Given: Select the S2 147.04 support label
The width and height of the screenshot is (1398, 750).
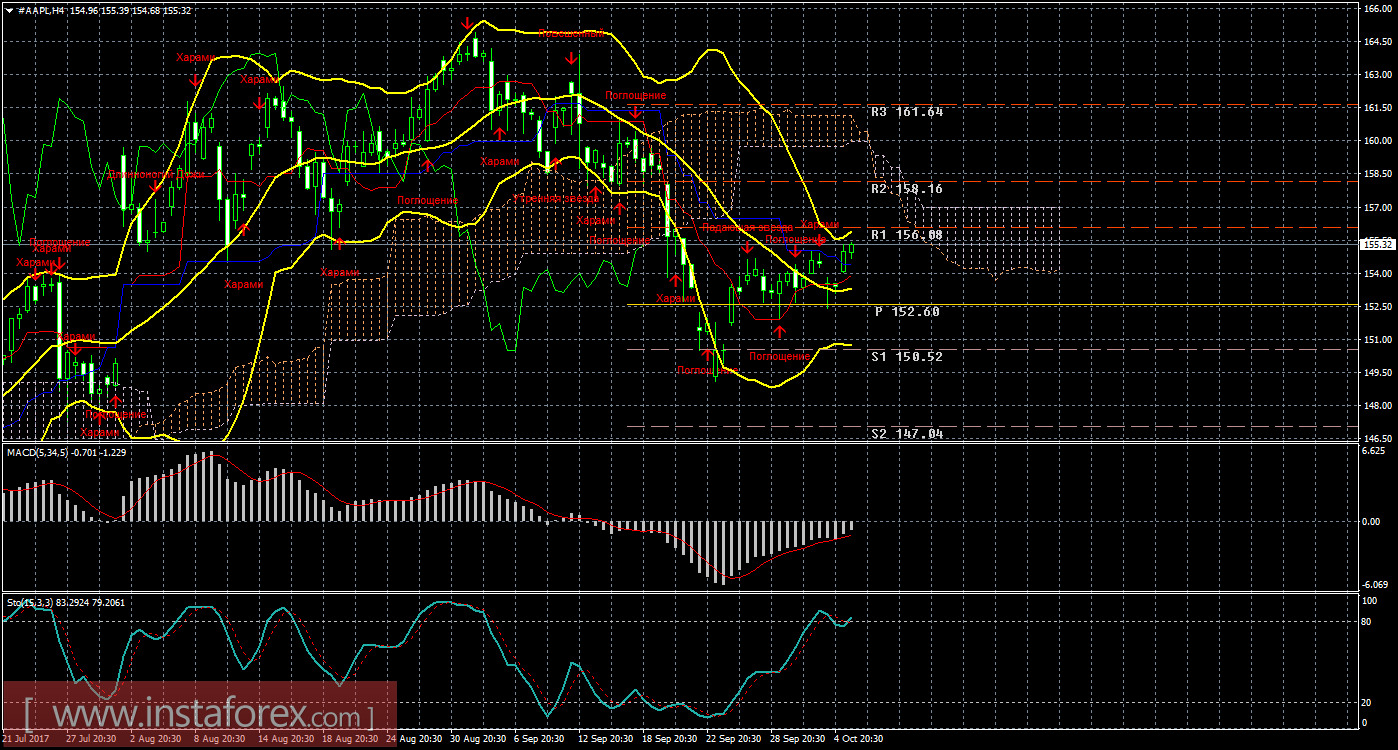Looking at the screenshot, I should 906,434.
